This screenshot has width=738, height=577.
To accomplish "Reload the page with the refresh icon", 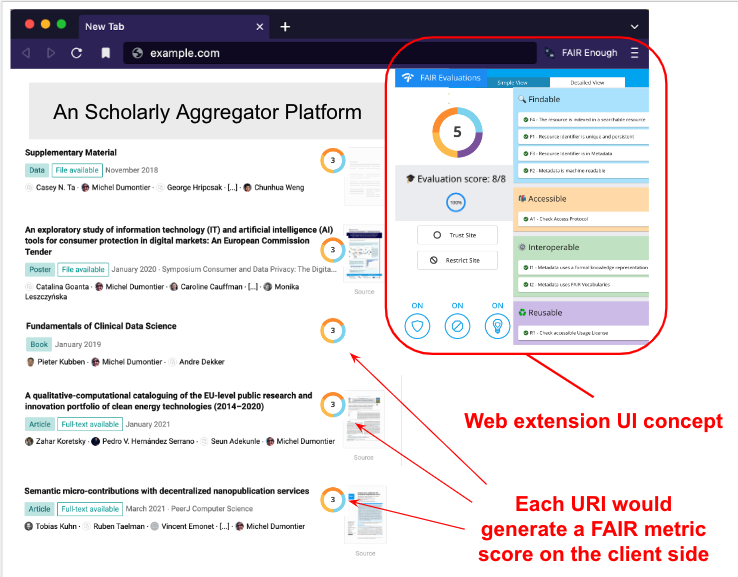I will (77, 53).
